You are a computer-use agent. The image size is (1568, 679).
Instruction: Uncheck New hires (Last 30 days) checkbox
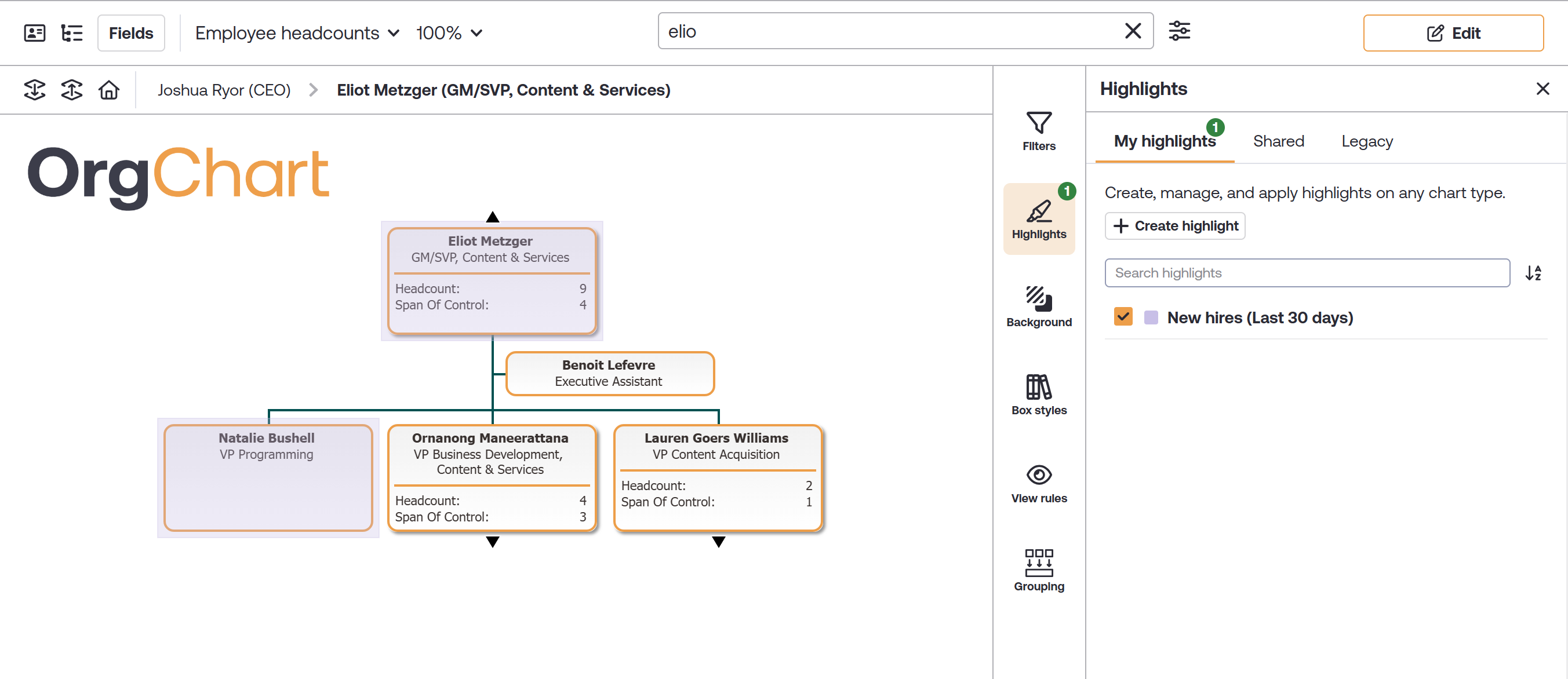point(1122,316)
